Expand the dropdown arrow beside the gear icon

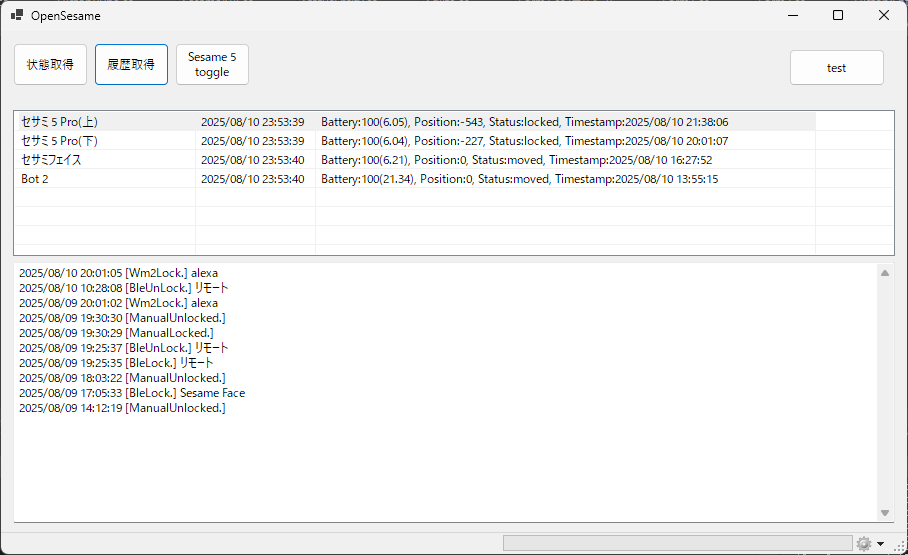pos(881,543)
